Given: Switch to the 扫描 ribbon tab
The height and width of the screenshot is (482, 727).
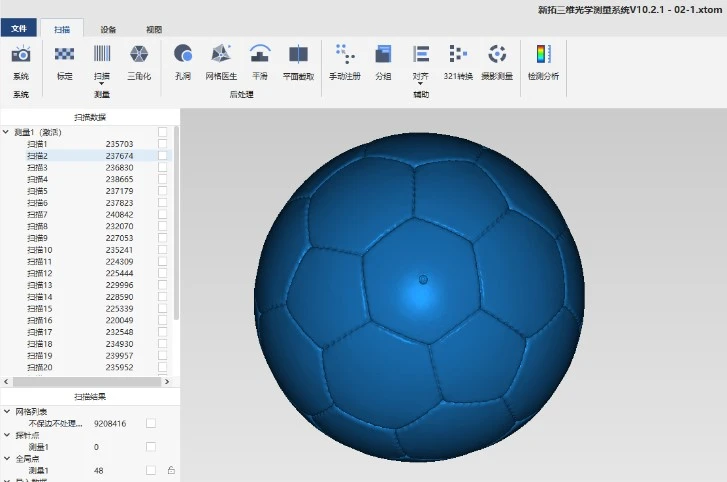Looking at the screenshot, I should 62,29.
